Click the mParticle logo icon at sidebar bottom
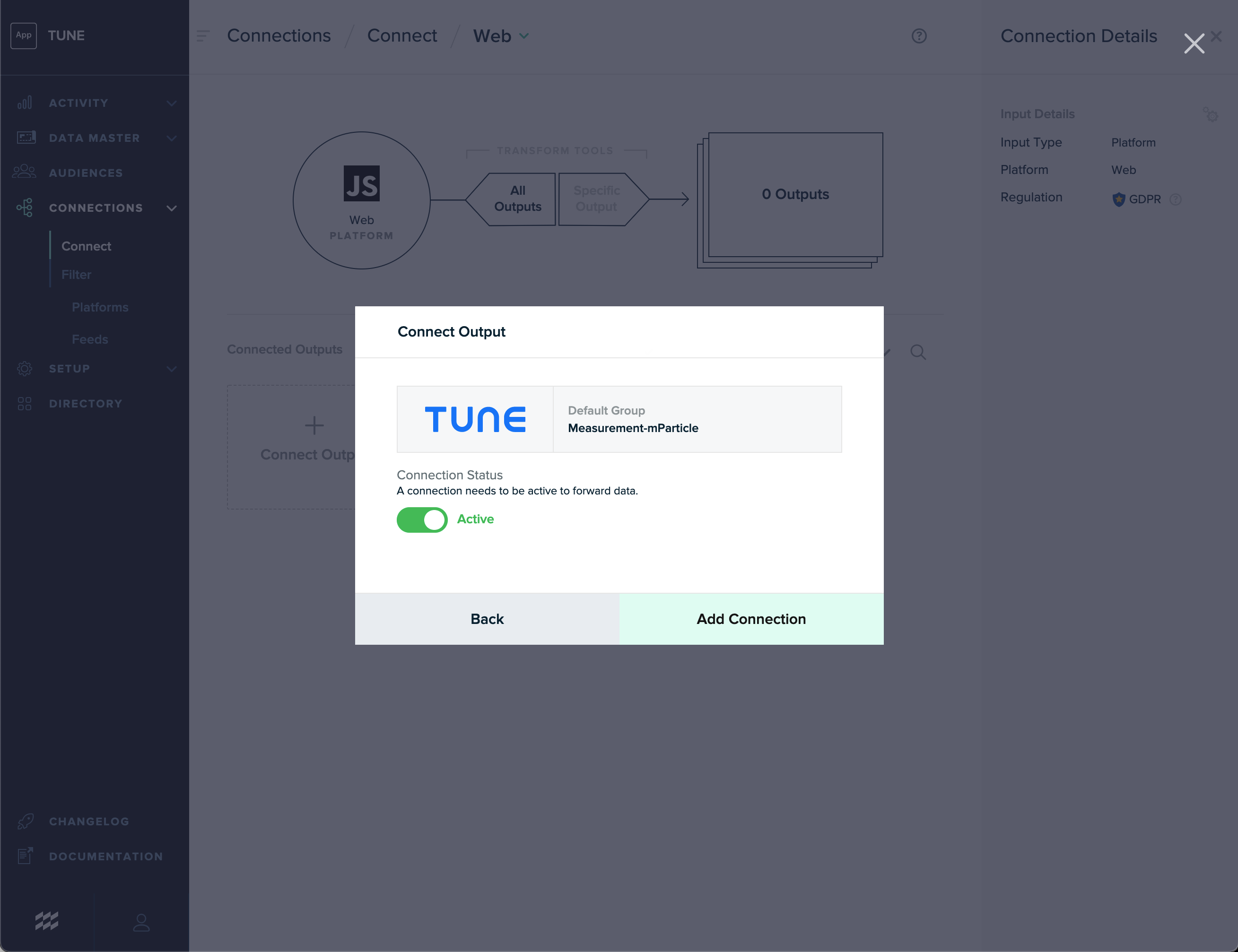The height and width of the screenshot is (952, 1238). pos(47,921)
